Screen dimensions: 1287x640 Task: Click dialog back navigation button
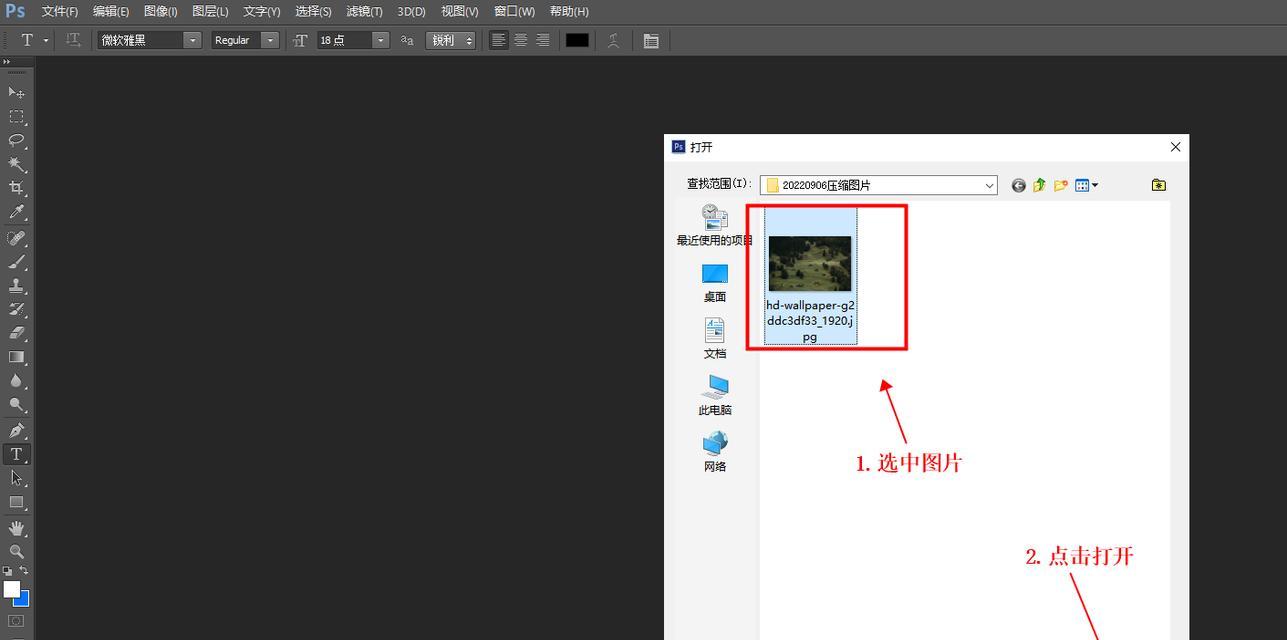(x=1018, y=185)
